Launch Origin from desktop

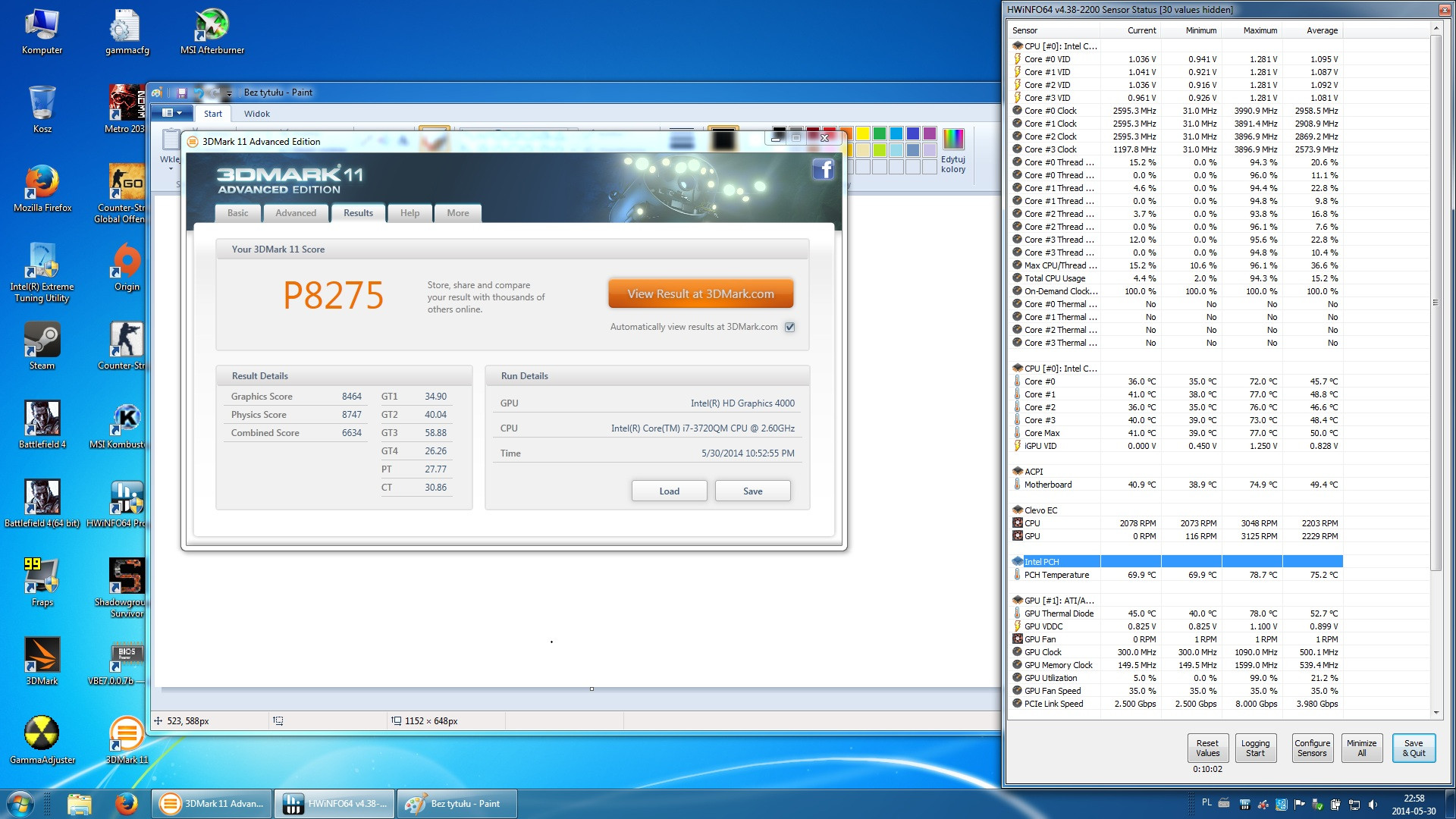click(x=127, y=268)
